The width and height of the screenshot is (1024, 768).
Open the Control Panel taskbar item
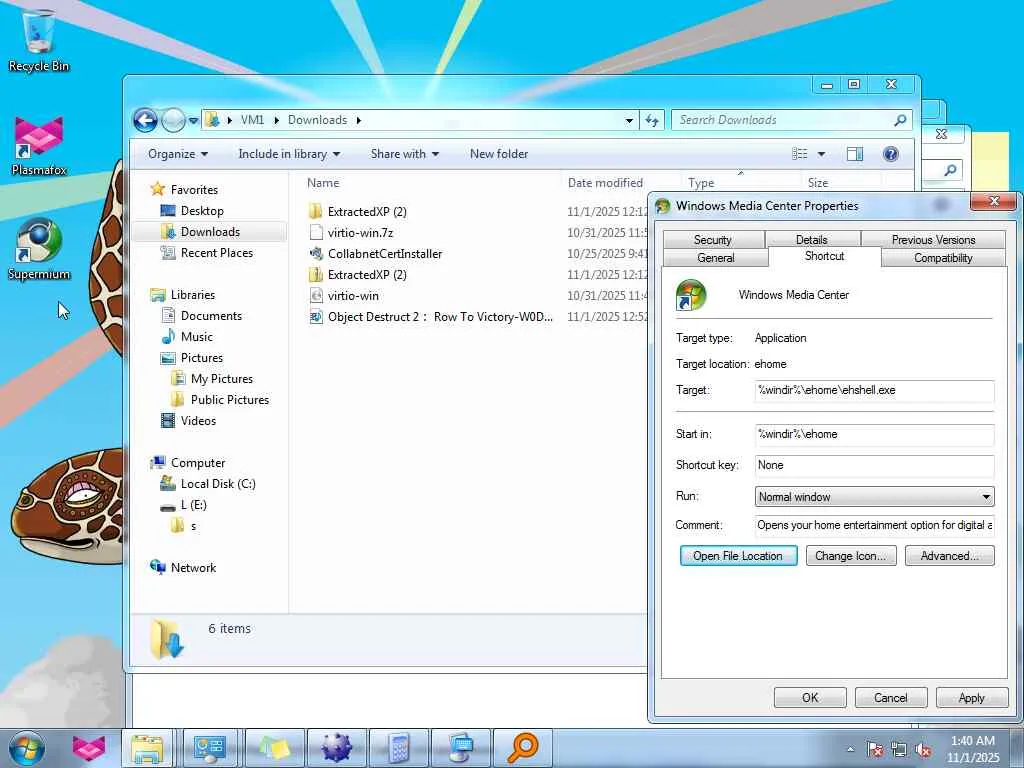pyautogui.click(x=210, y=748)
